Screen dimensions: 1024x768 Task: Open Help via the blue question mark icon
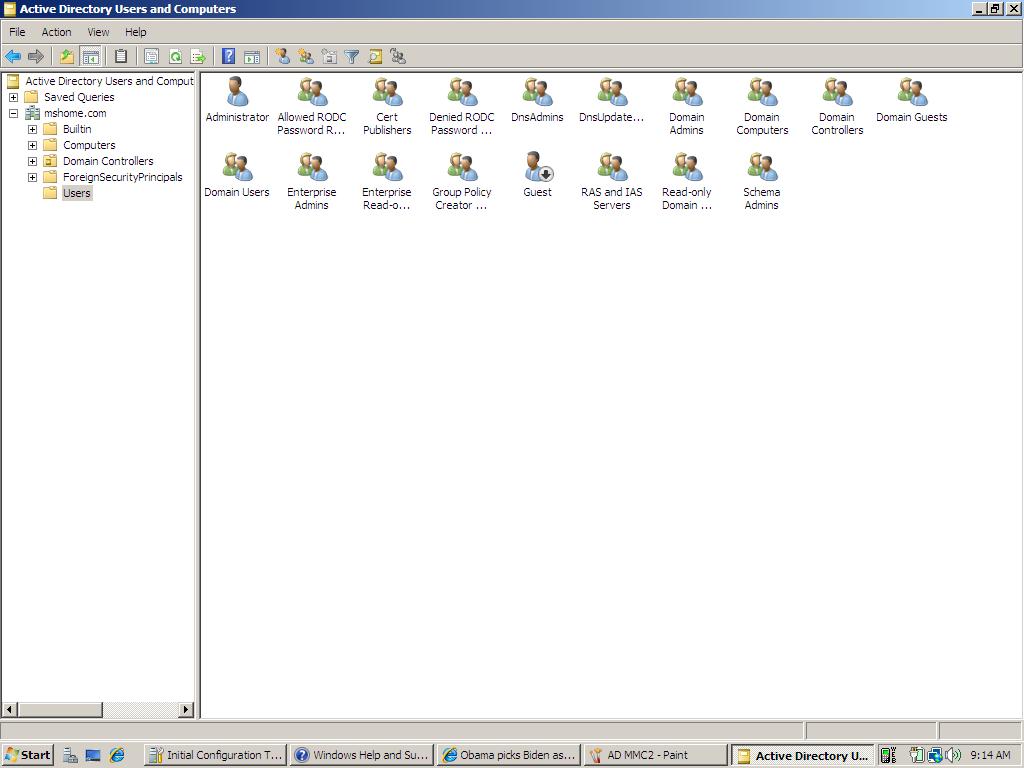(228, 56)
